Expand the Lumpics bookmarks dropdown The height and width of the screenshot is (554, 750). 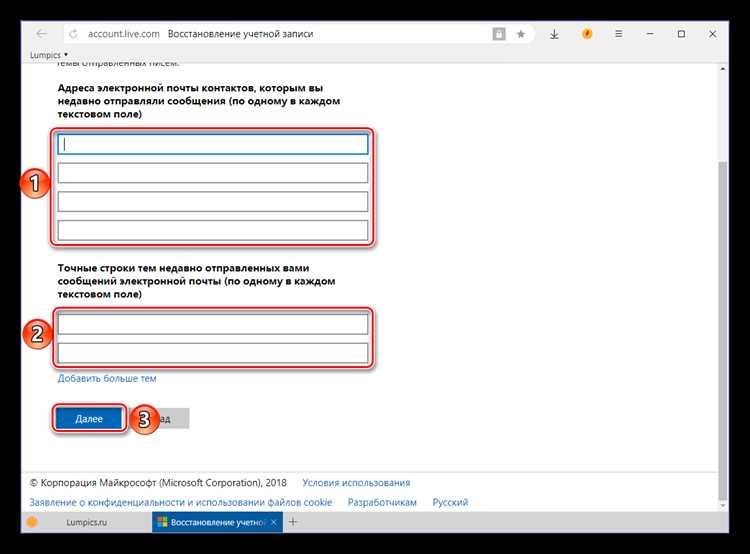pyautogui.click(x=49, y=55)
